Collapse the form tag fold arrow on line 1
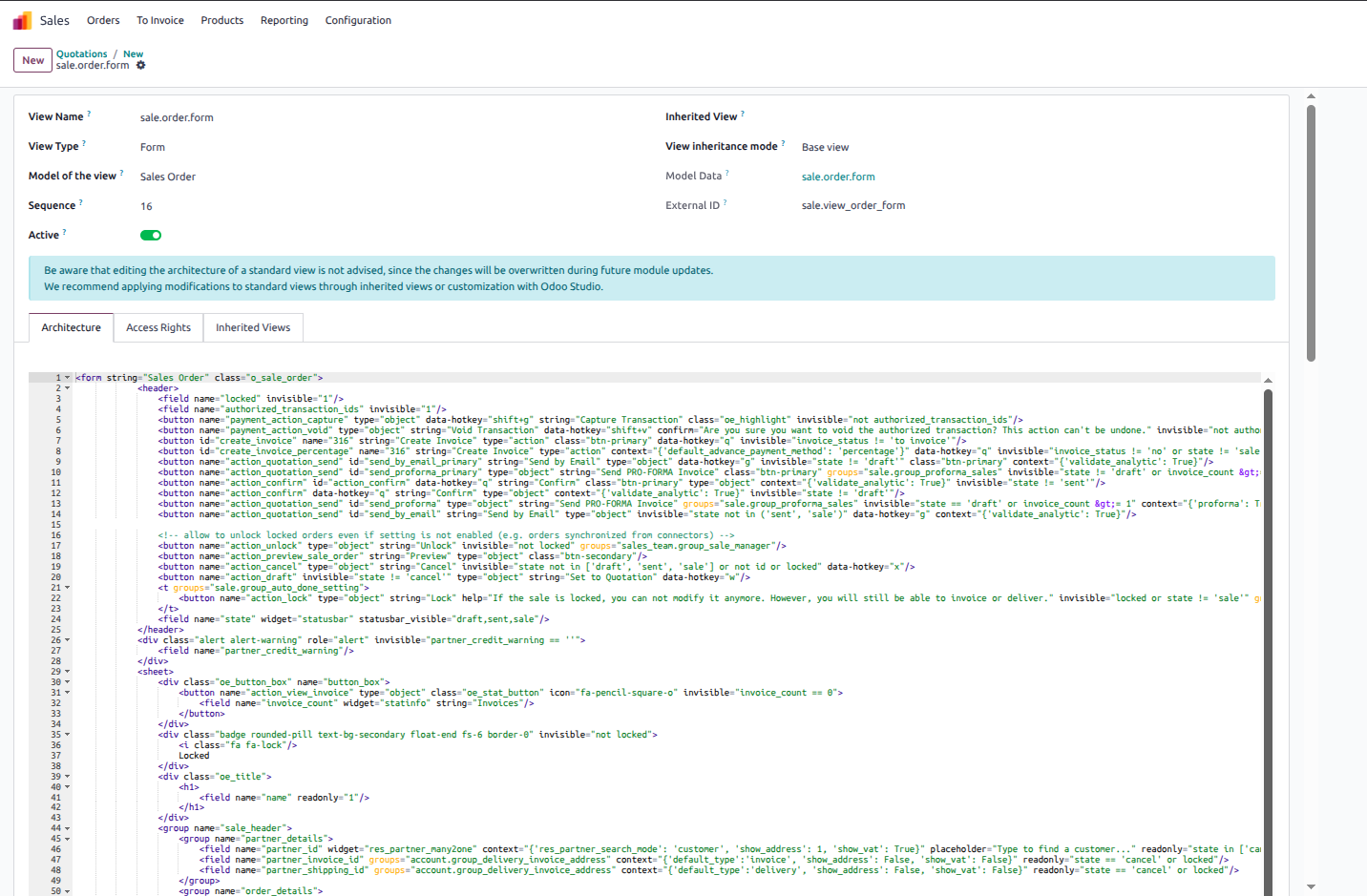 (67, 378)
